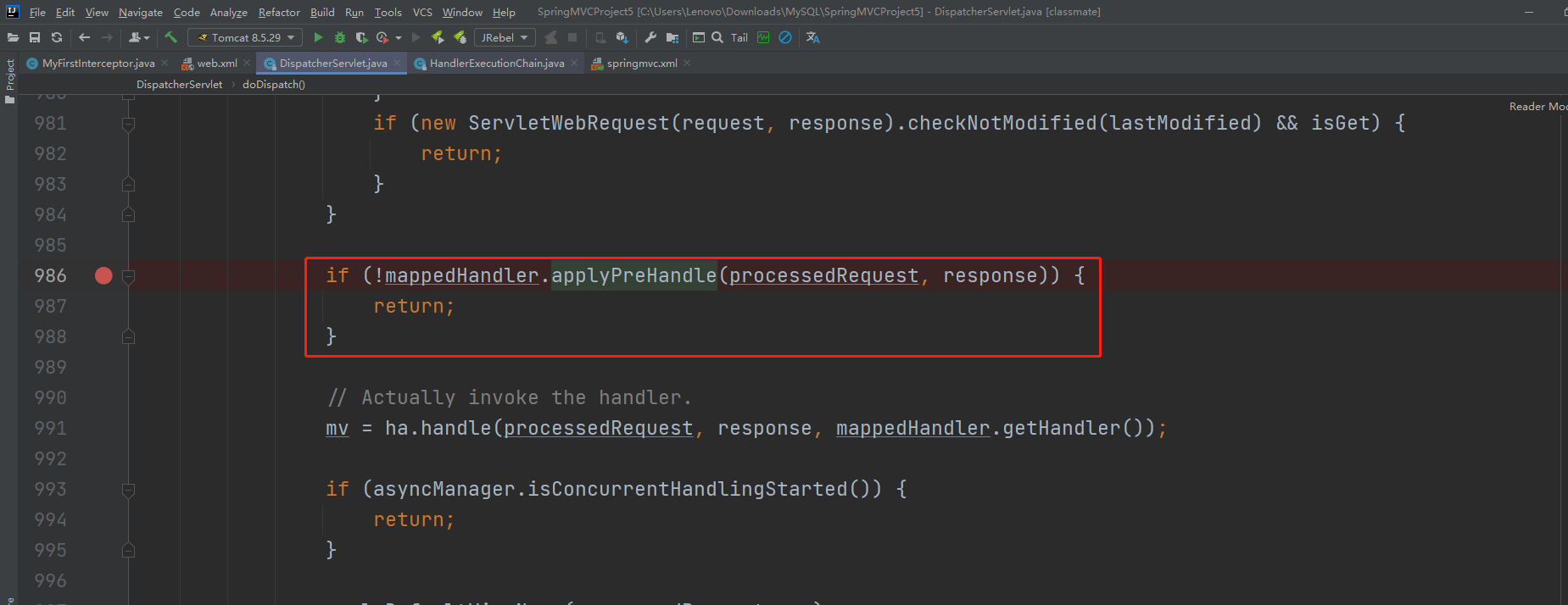The height and width of the screenshot is (605, 1568).
Task: Switch to MyFirstInterceptor.java tab
Action: [98, 63]
